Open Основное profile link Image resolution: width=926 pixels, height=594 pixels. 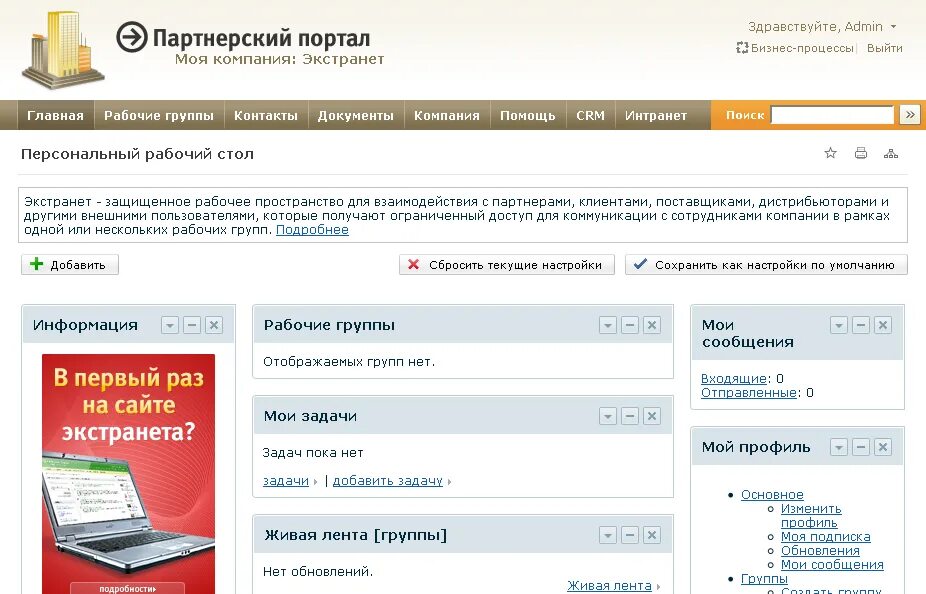(x=772, y=495)
